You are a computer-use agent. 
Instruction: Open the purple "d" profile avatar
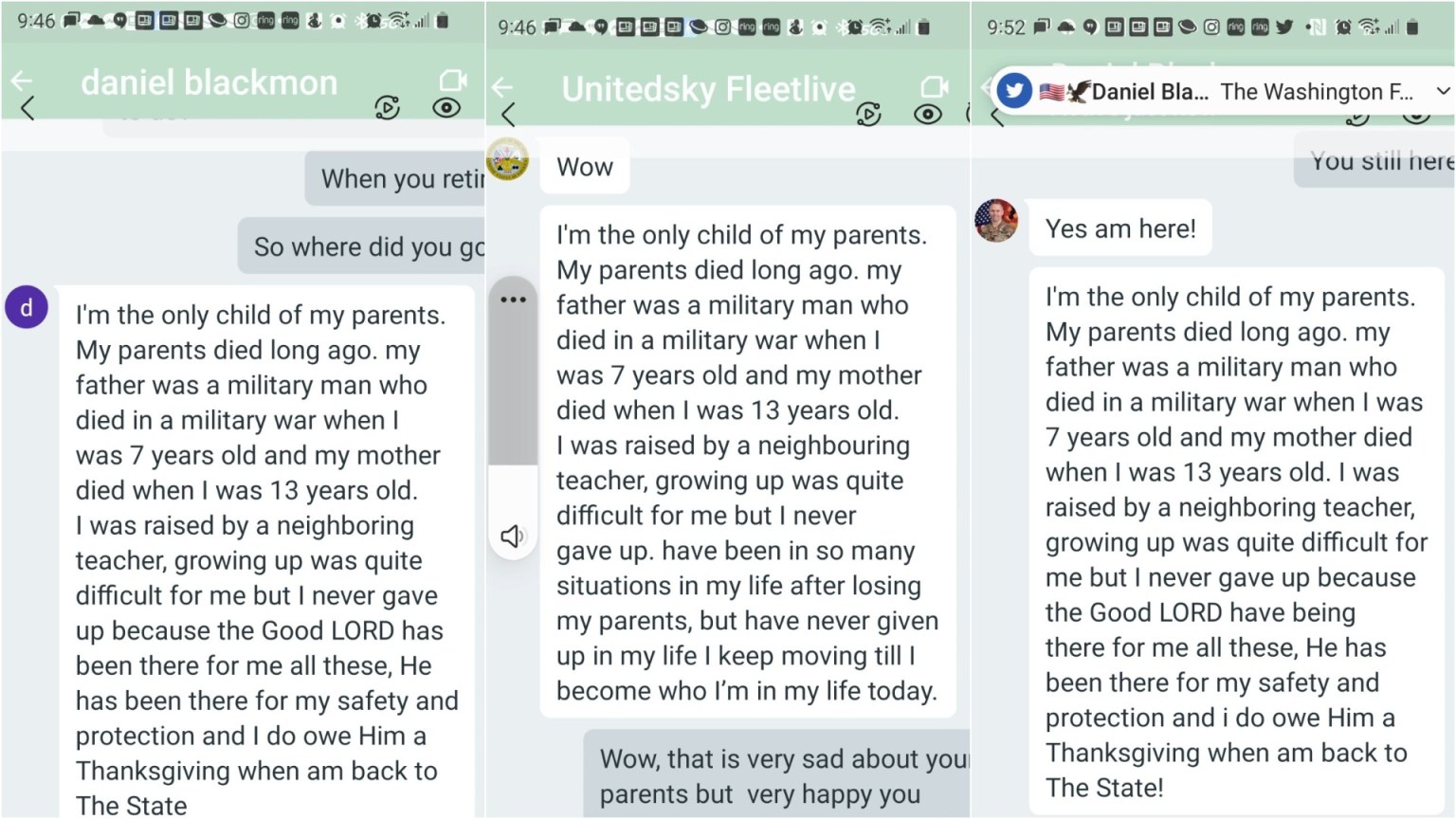click(x=27, y=308)
